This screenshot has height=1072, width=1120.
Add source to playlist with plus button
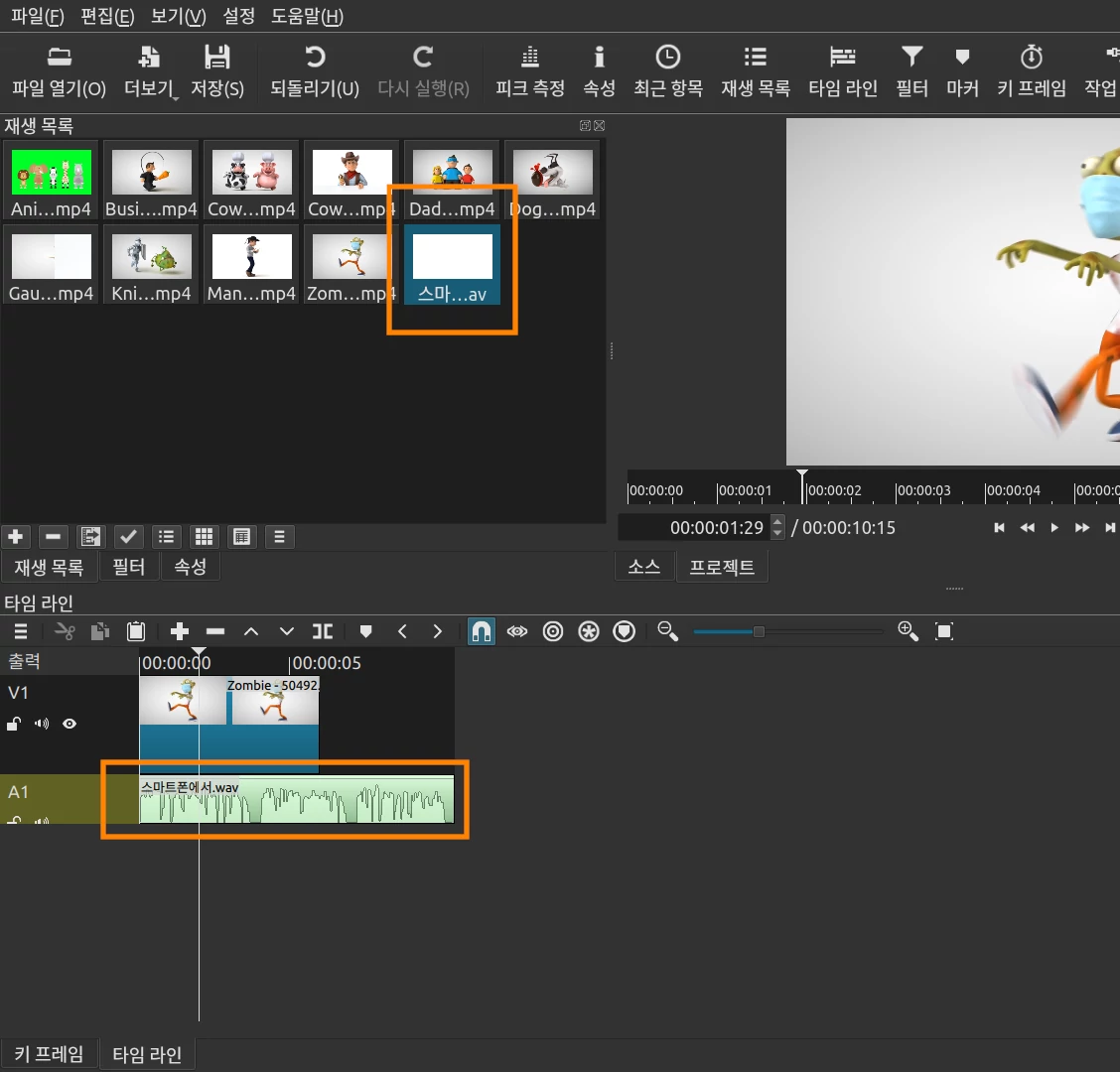coord(16,536)
